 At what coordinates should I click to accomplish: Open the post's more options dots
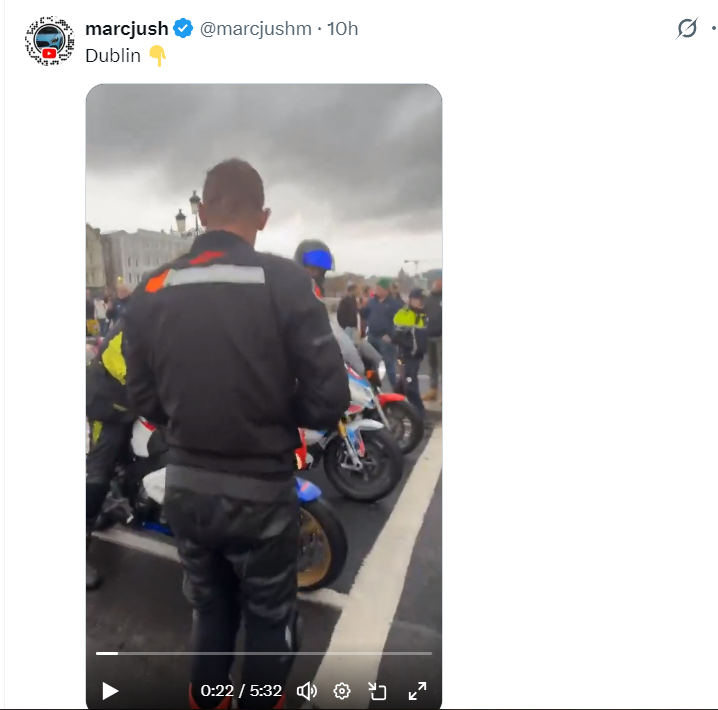coord(713,28)
